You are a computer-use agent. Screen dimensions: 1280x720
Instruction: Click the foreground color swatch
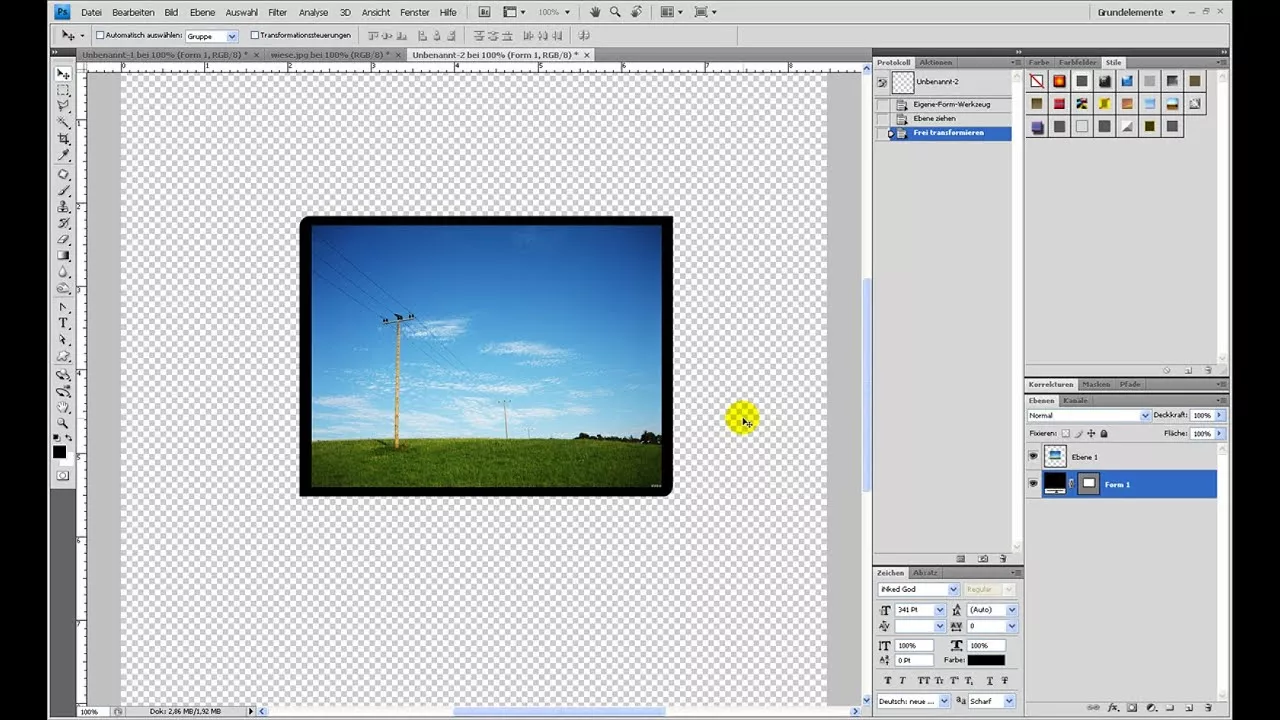59,452
